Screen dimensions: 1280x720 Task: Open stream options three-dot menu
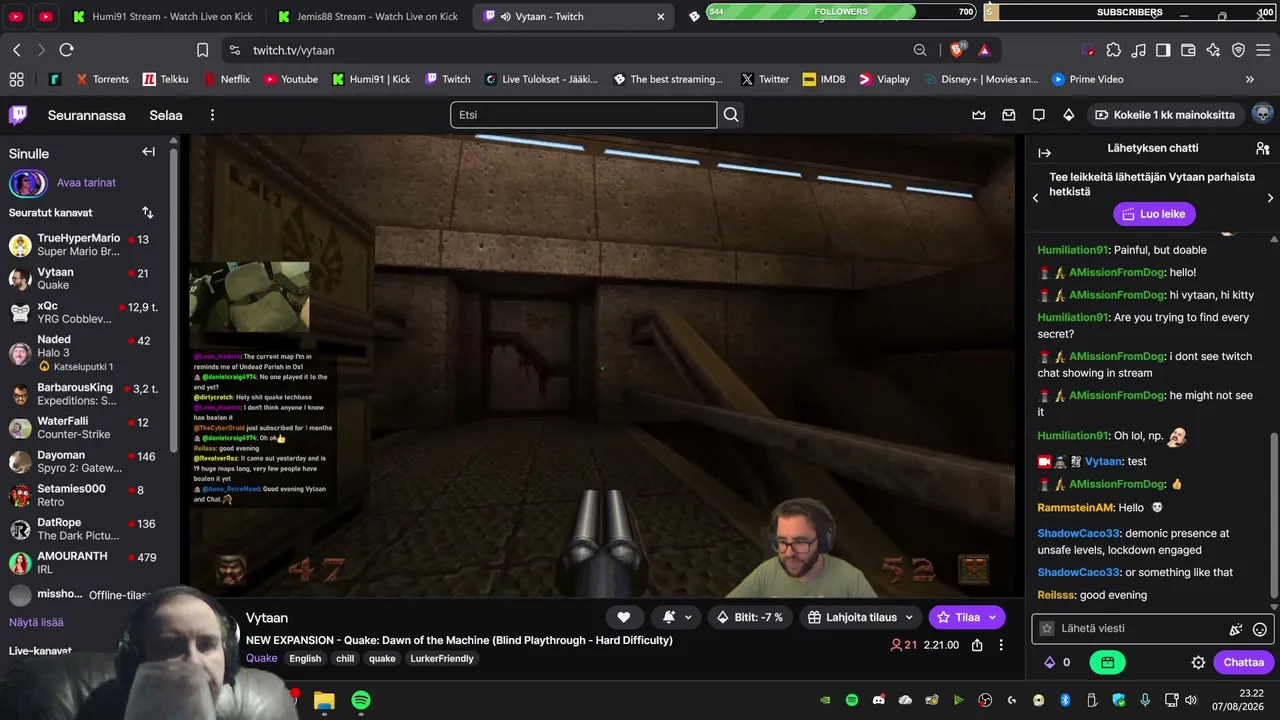pos(1001,645)
